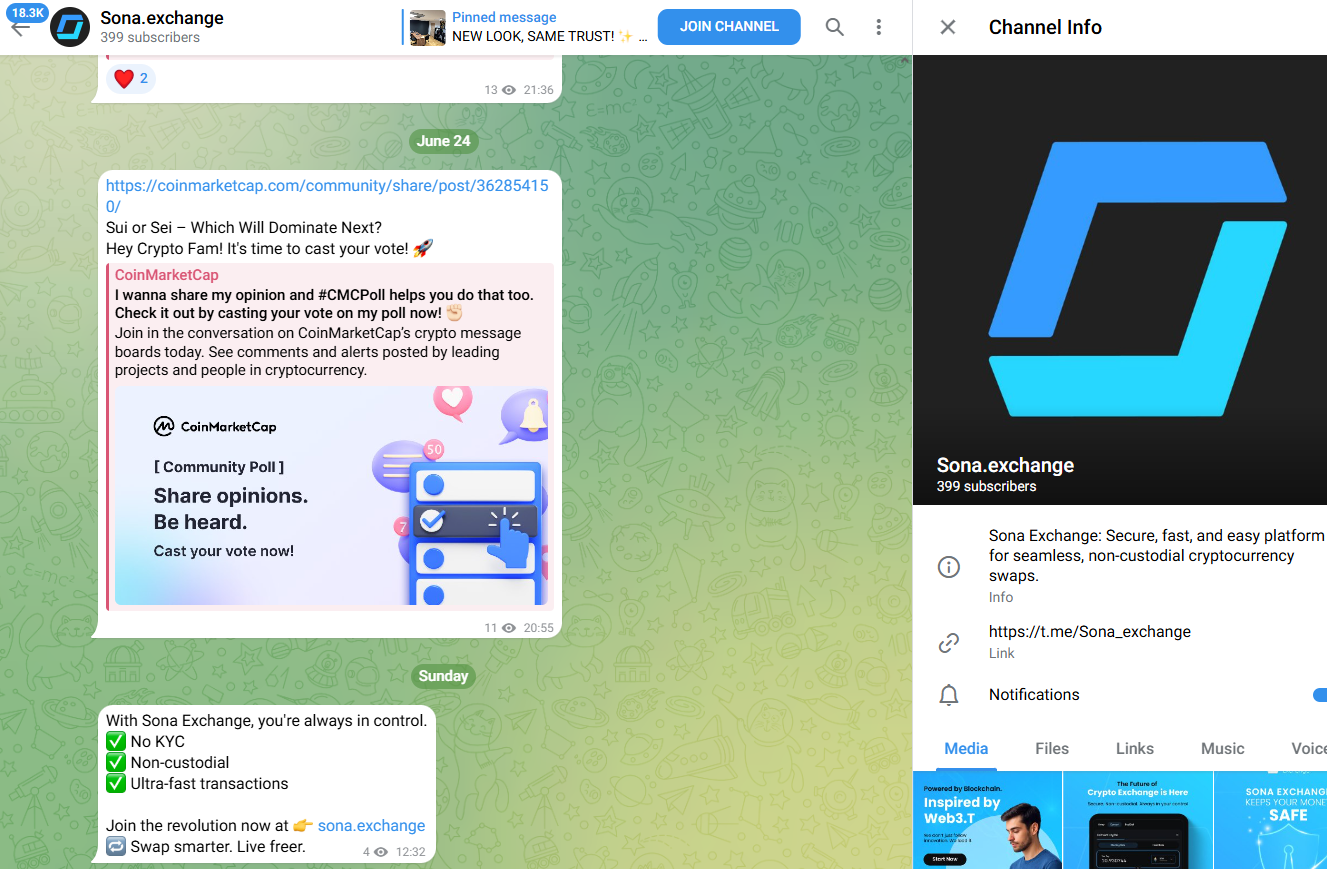Open the Inspired by Web3.T media thumbnail
The width and height of the screenshot is (1327, 869).
987,820
